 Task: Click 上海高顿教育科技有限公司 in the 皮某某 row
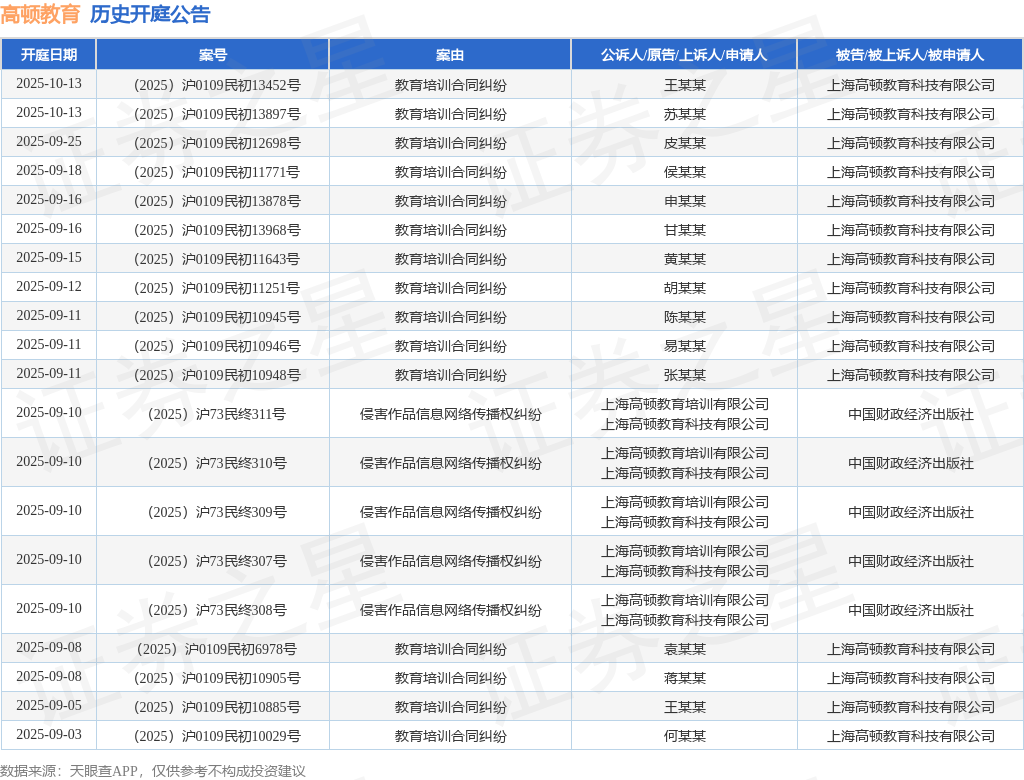tap(910, 143)
